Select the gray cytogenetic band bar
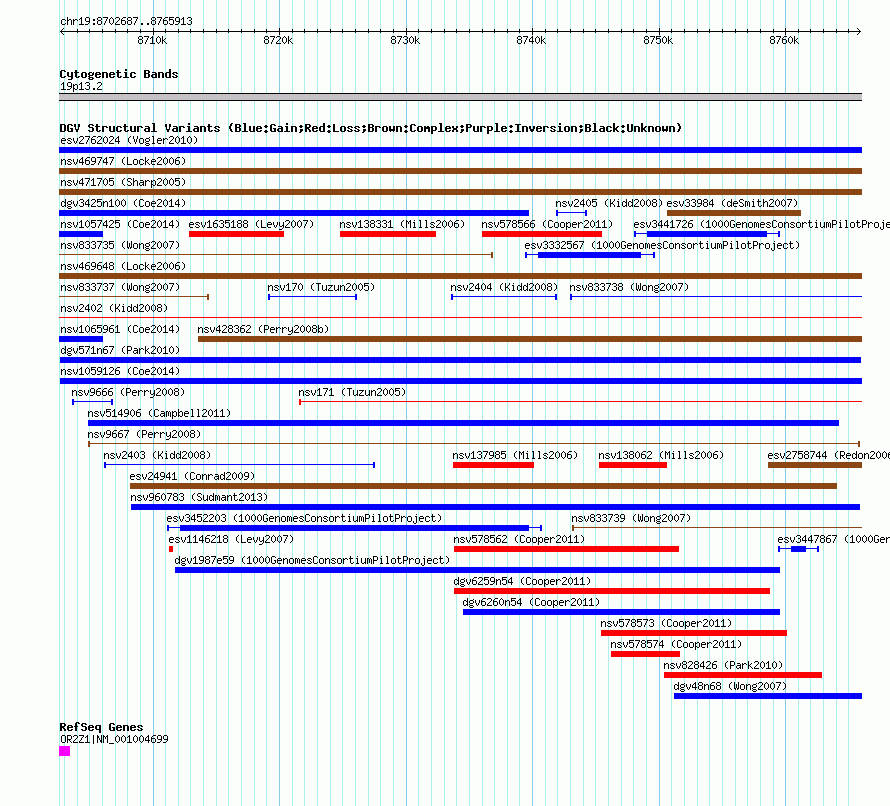This screenshot has width=890, height=806. pos(460,97)
